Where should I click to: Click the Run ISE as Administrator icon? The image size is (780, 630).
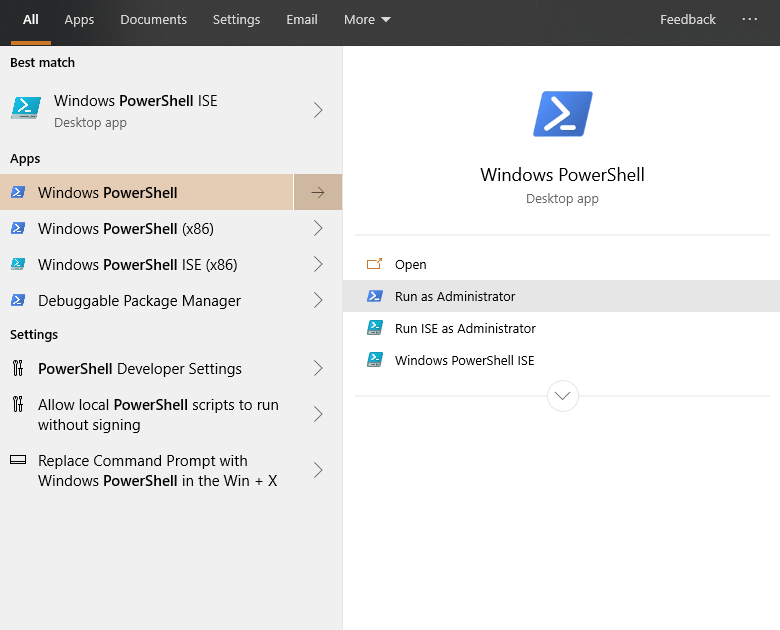(375, 328)
